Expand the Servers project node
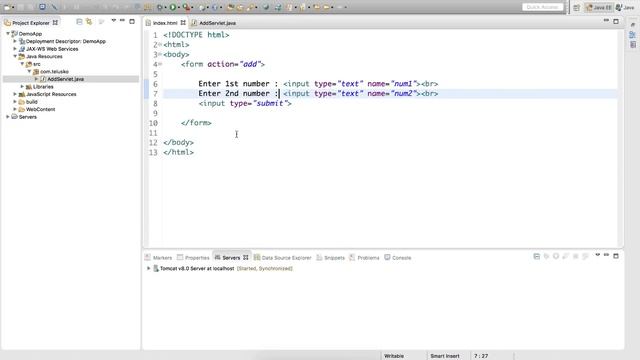 [8, 117]
